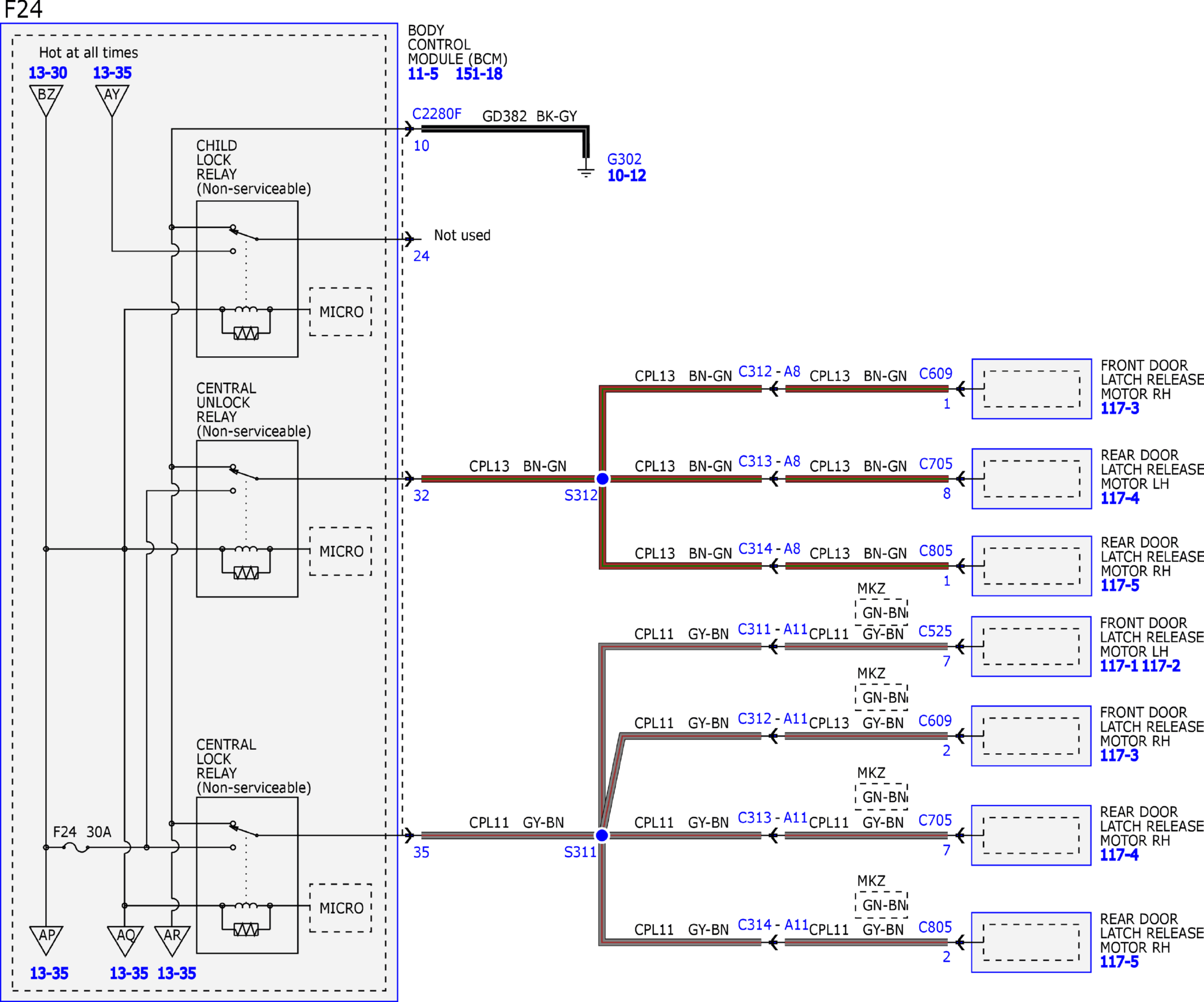
Task: Open the 13-35 page link above AY
Action: (x=112, y=73)
